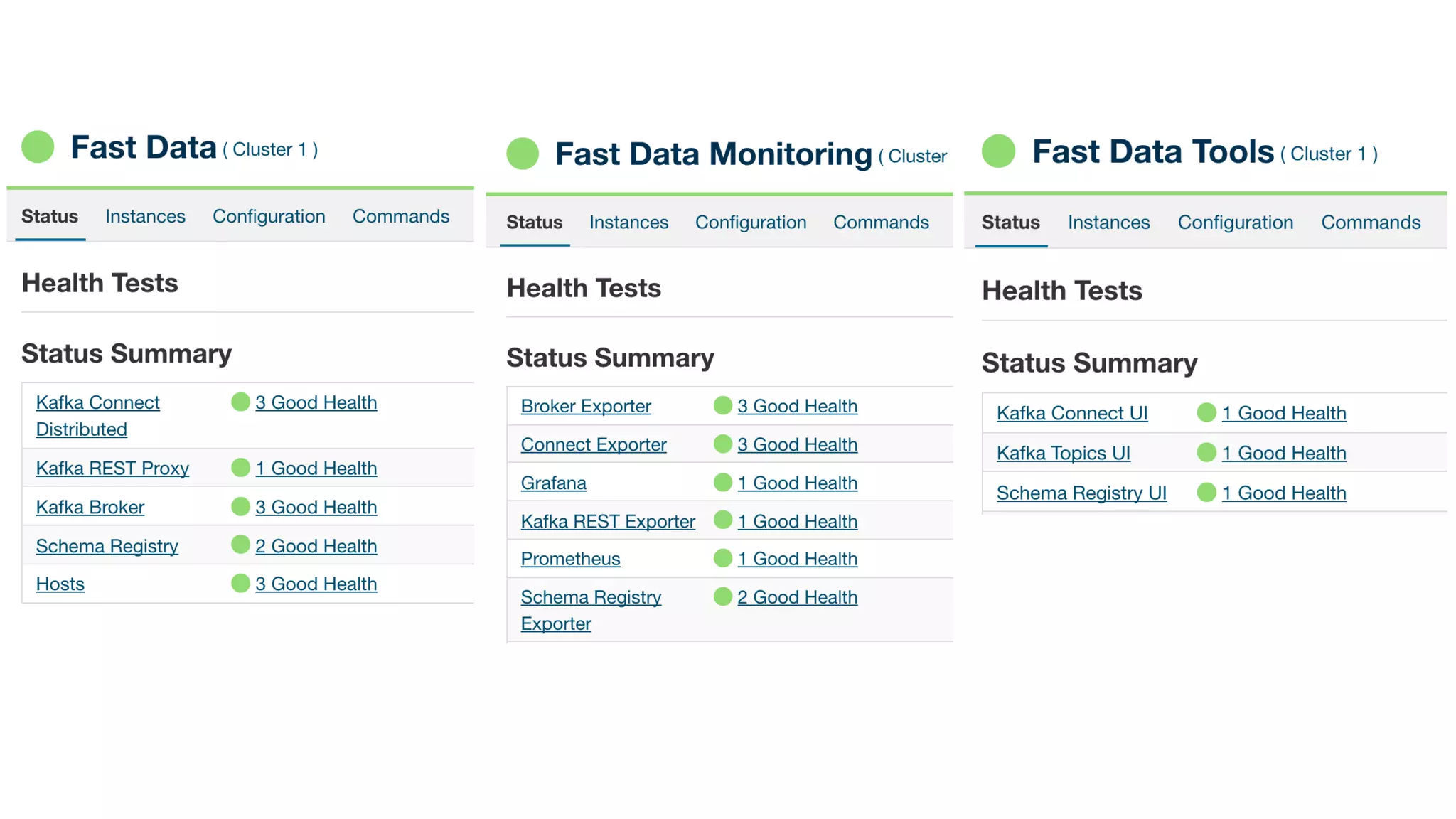
Task: Click the green status icon beside Fast Data title
Action: tap(38, 147)
